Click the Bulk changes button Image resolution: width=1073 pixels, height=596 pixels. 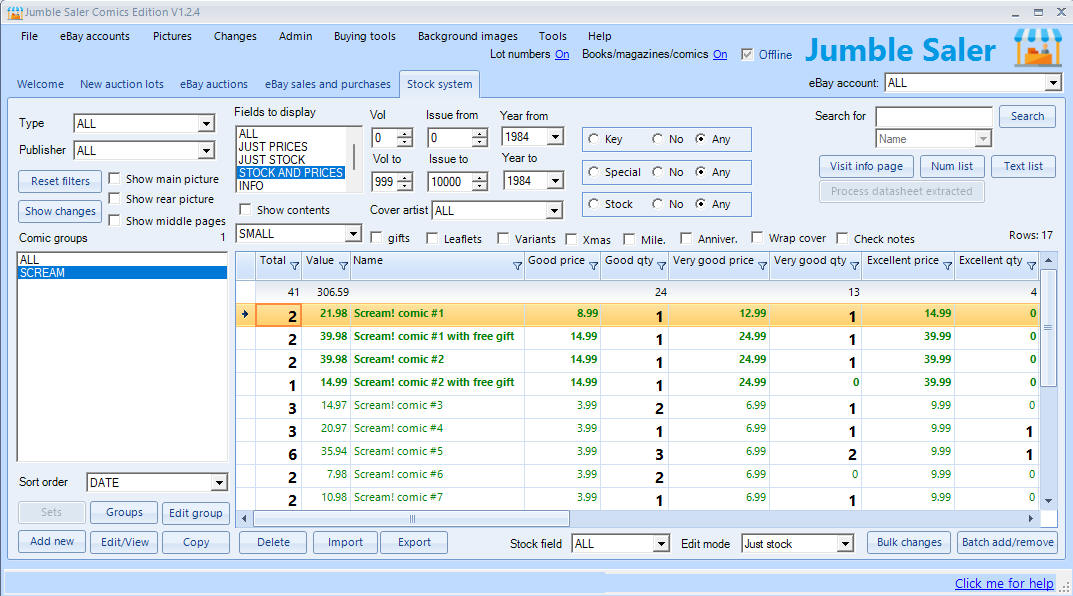(909, 542)
